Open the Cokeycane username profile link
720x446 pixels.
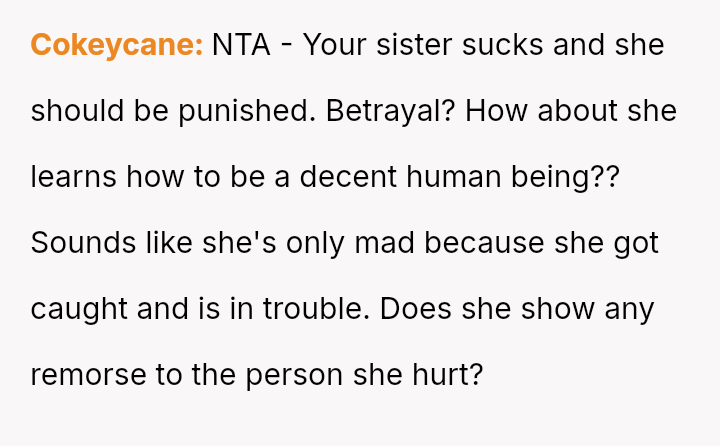[117, 45]
